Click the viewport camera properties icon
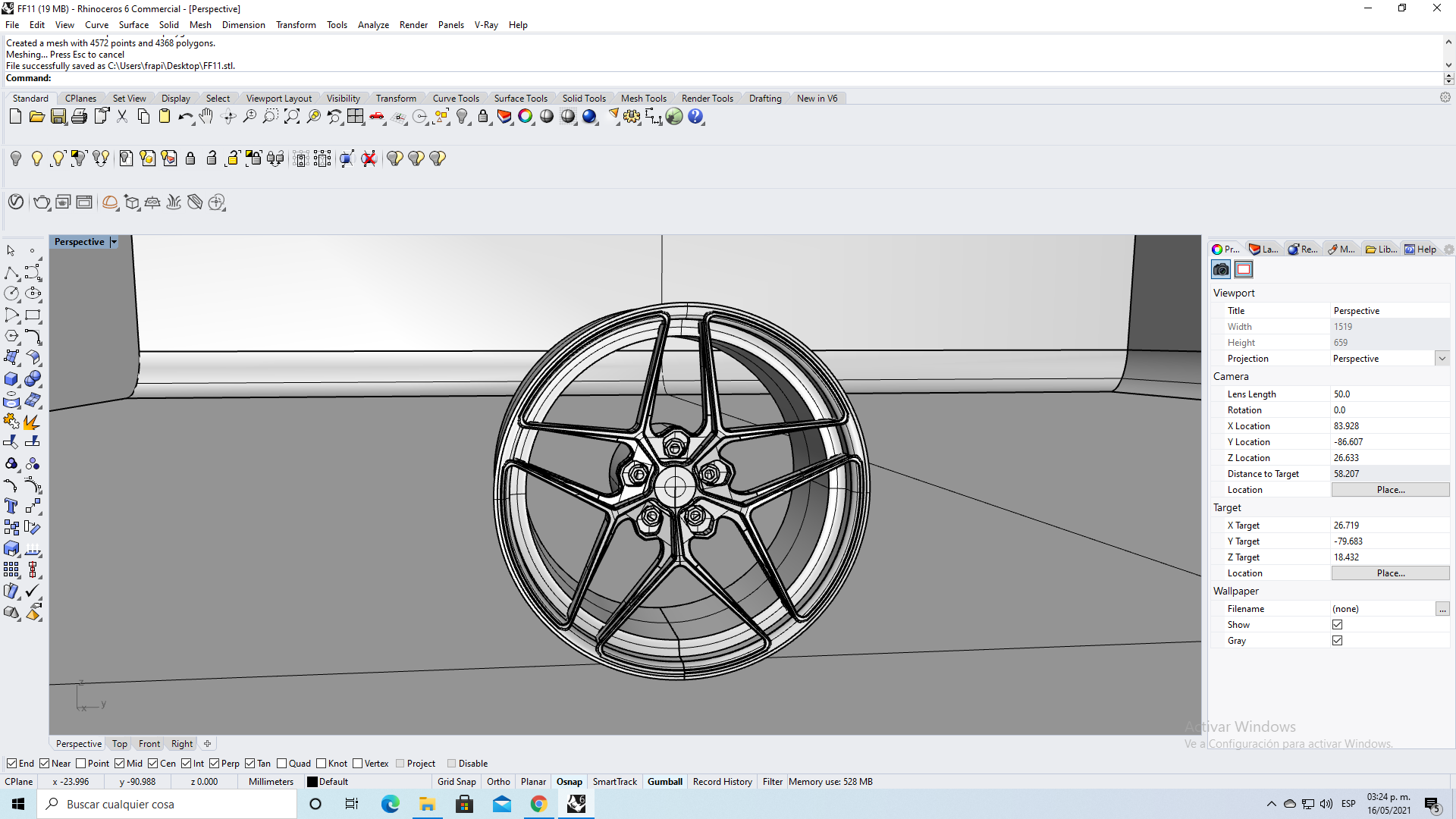The width and height of the screenshot is (1456, 819). 1221,269
